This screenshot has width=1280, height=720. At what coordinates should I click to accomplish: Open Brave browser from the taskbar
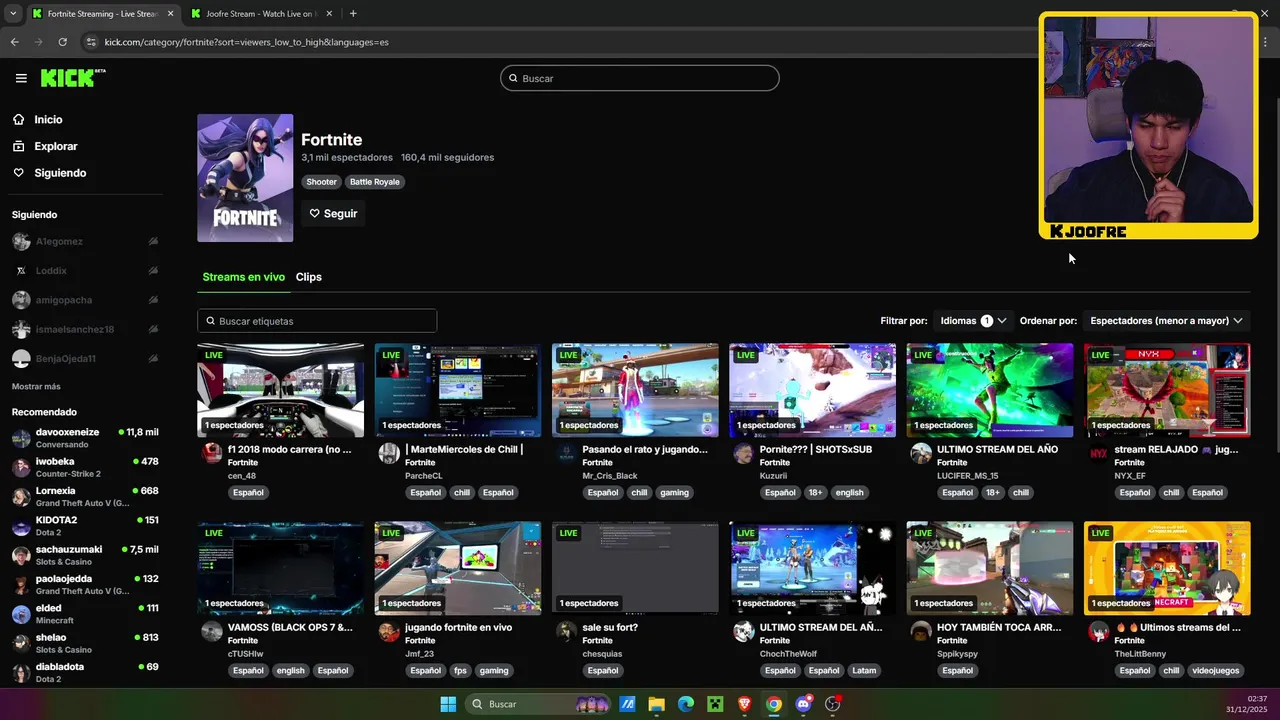(x=744, y=704)
